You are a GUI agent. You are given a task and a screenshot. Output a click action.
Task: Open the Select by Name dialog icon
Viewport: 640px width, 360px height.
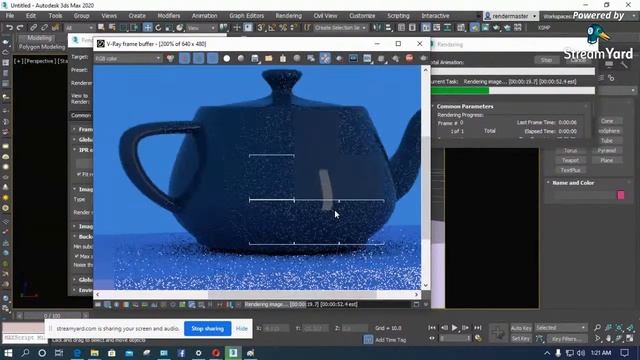[112, 28]
